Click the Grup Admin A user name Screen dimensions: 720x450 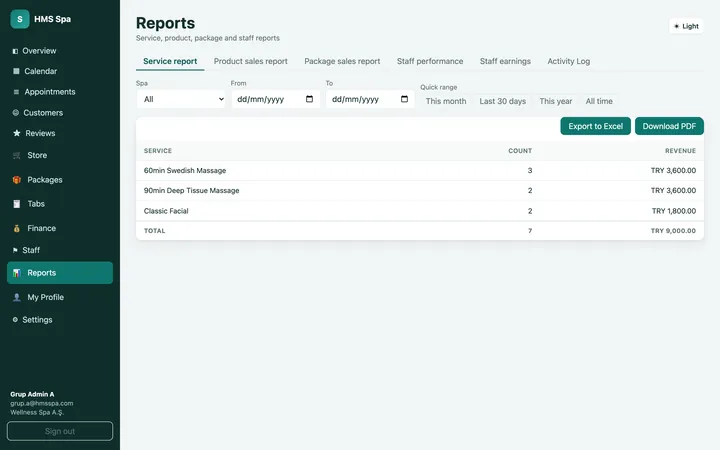[x=32, y=394]
